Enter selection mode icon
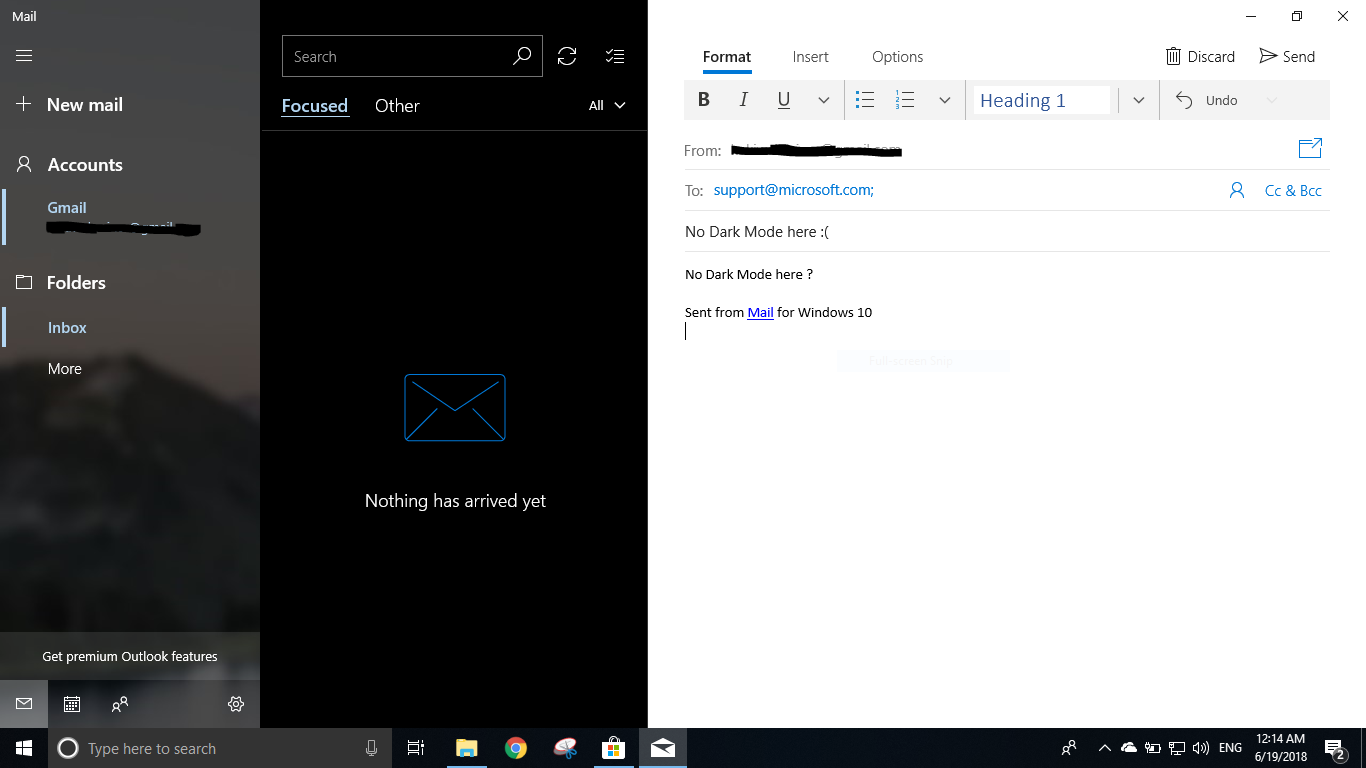Screen dimensions: 1366x768 pyautogui.click(x=615, y=57)
